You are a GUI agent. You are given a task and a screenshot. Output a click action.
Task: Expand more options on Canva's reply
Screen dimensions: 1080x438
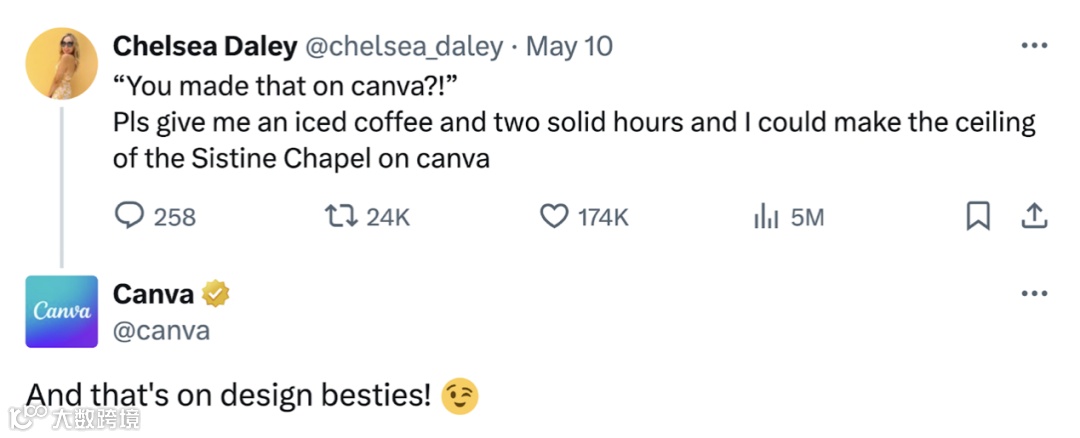tap(1033, 294)
